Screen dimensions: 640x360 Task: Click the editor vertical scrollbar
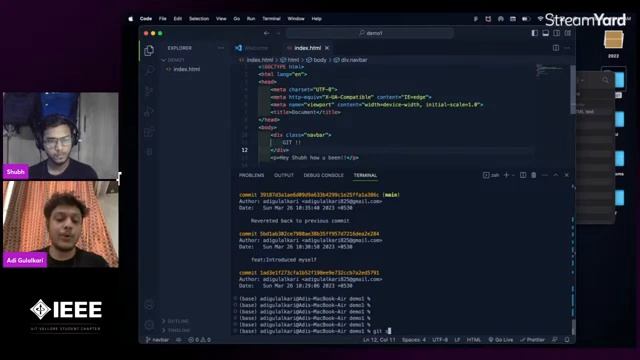(x=573, y=90)
